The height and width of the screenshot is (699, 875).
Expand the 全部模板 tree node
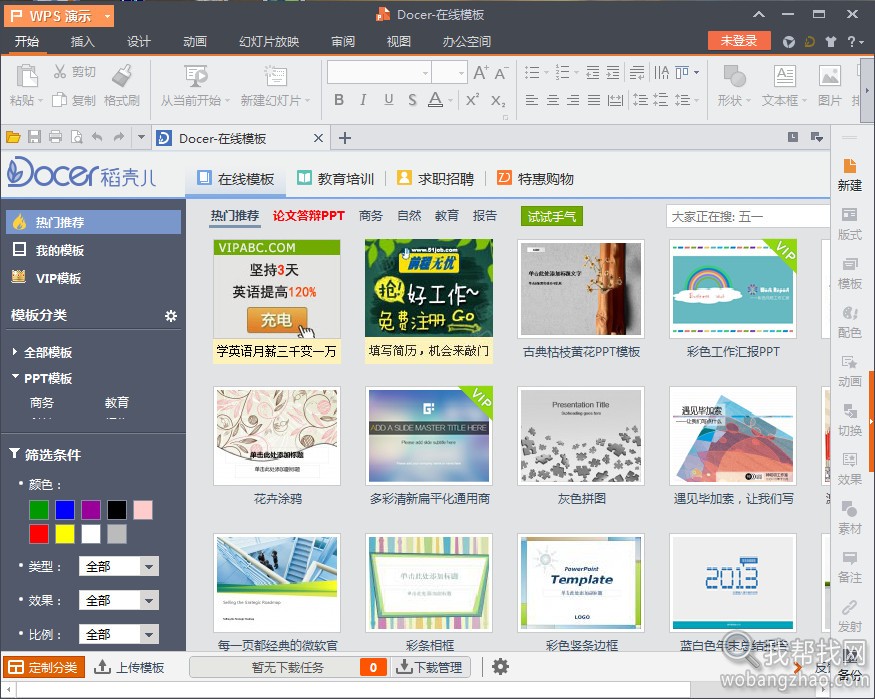click(15, 351)
